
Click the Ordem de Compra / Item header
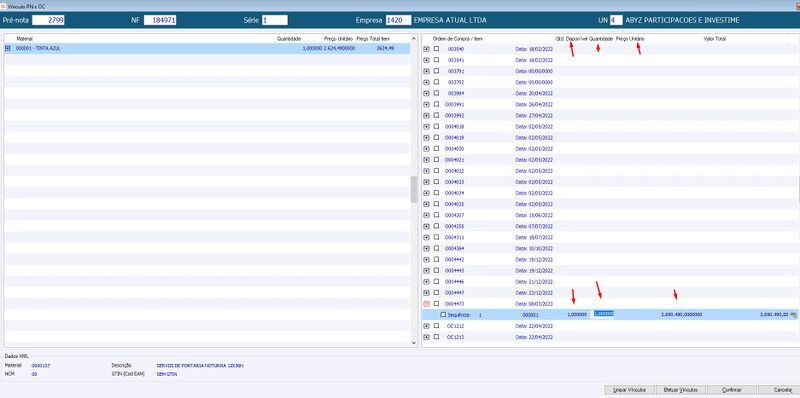click(x=458, y=39)
